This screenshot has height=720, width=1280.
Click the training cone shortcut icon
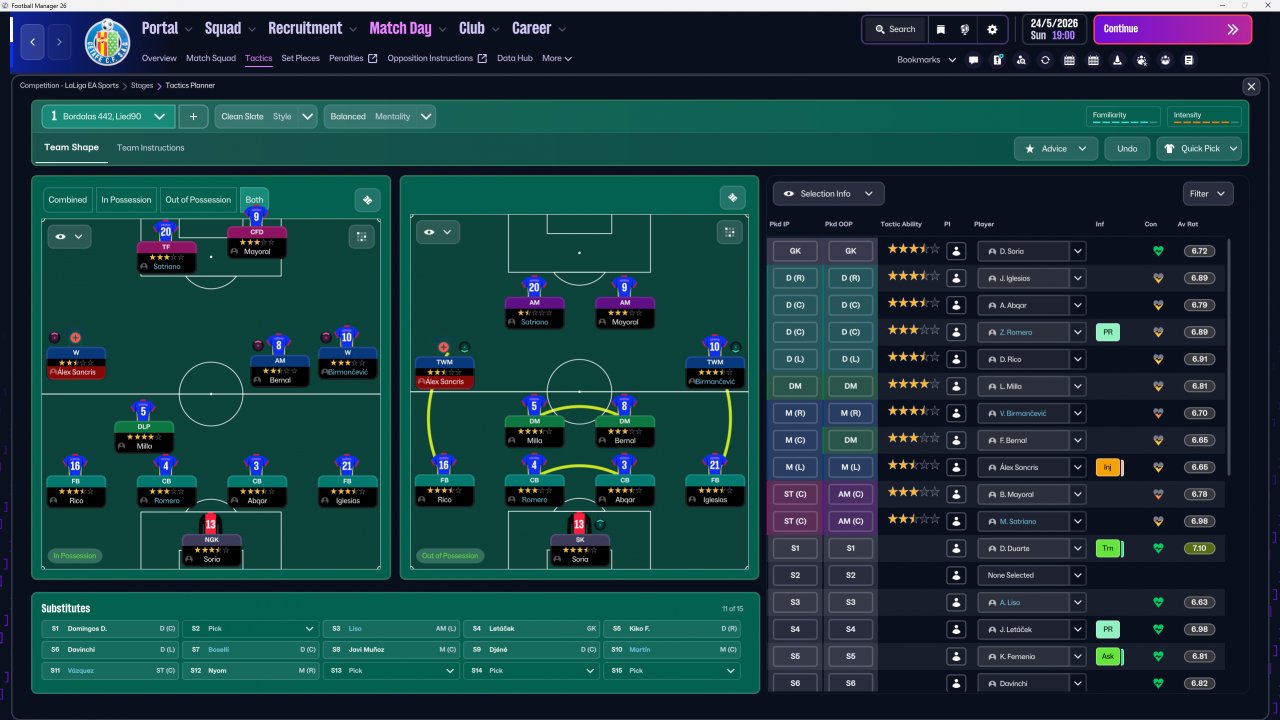coord(1117,60)
